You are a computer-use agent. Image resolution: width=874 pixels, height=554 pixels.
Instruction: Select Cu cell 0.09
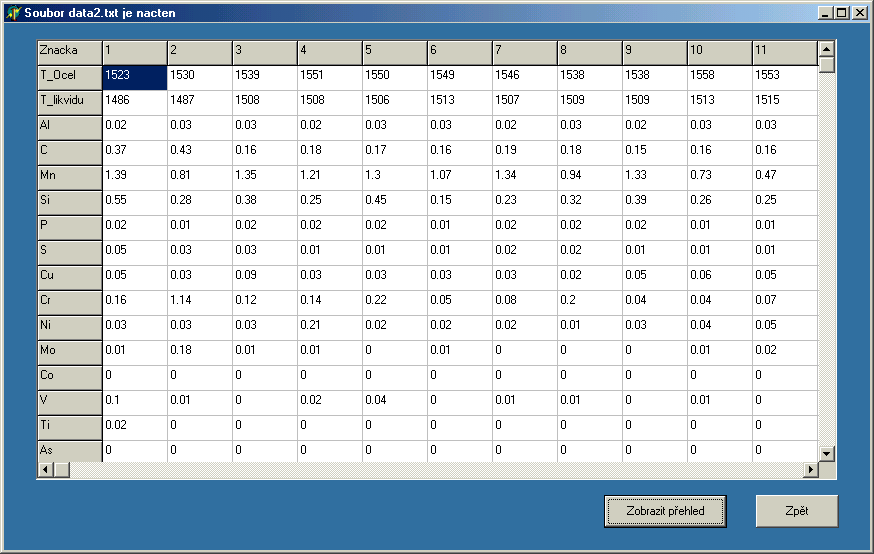pyautogui.click(x=265, y=279)
